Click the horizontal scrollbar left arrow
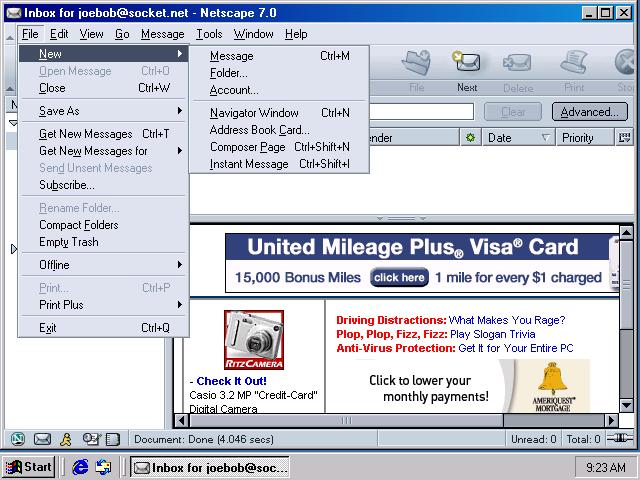This screenshot has width=640, height=480. [182, 420]
